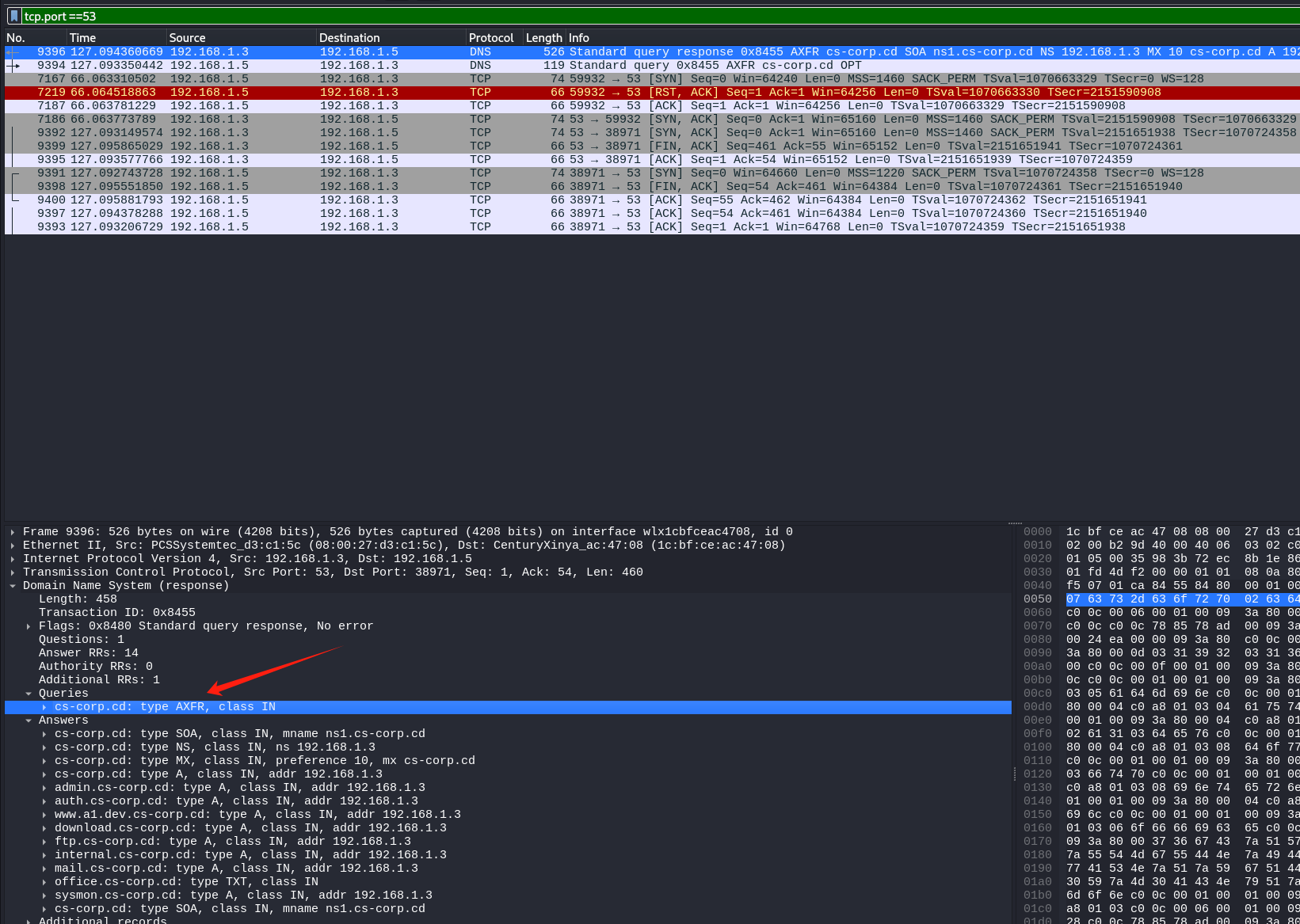Select packet 9394 DNS standard query
Image resolution: width=1300 pixels, height=924 pixels.
652,66
